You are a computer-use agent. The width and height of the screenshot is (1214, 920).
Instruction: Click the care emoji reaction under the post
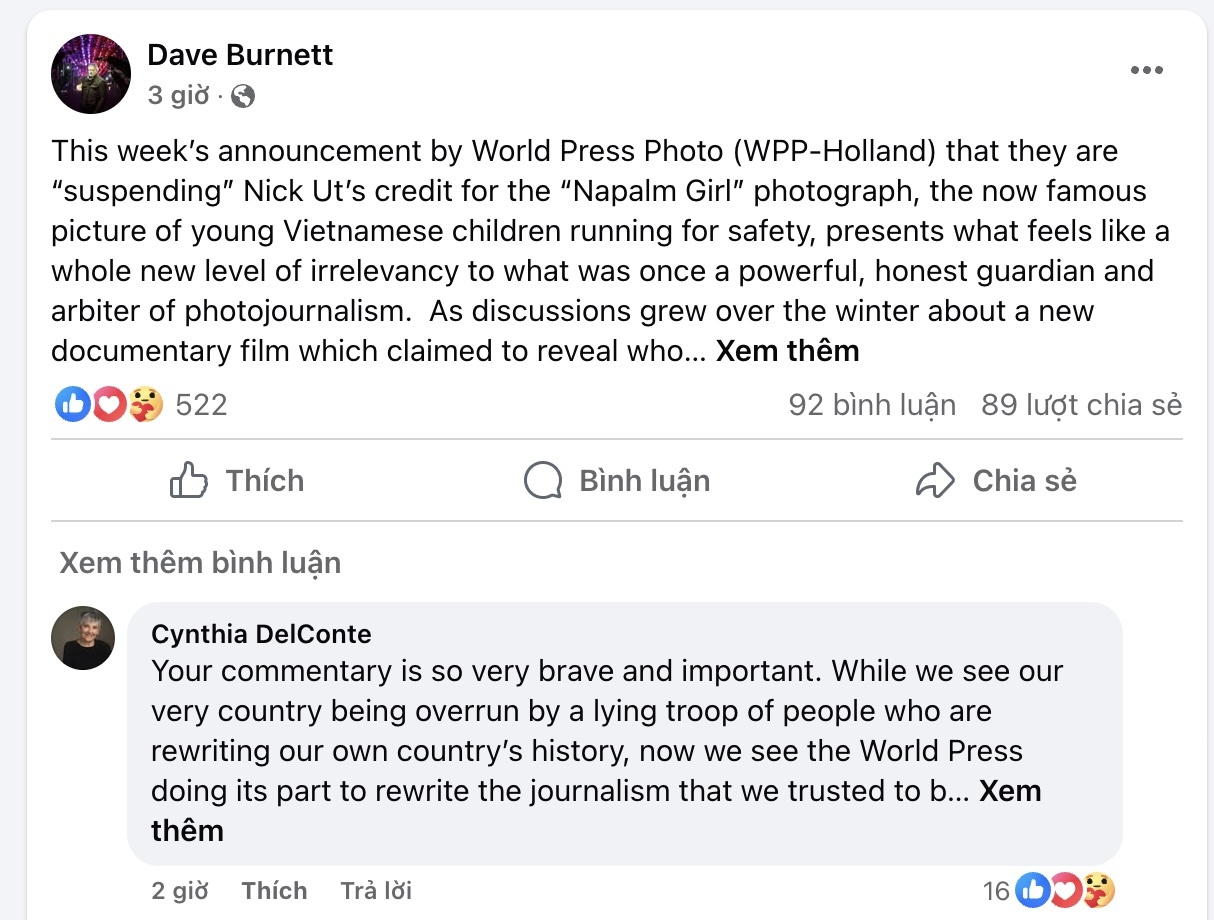point(145,404)
